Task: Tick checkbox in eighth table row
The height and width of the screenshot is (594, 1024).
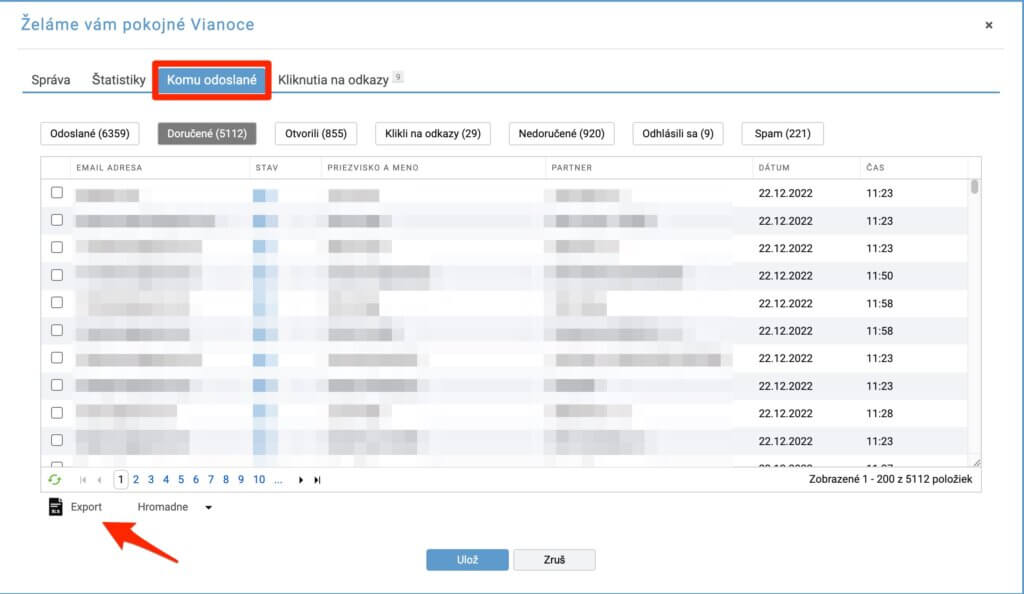Action: coord(57,385)
